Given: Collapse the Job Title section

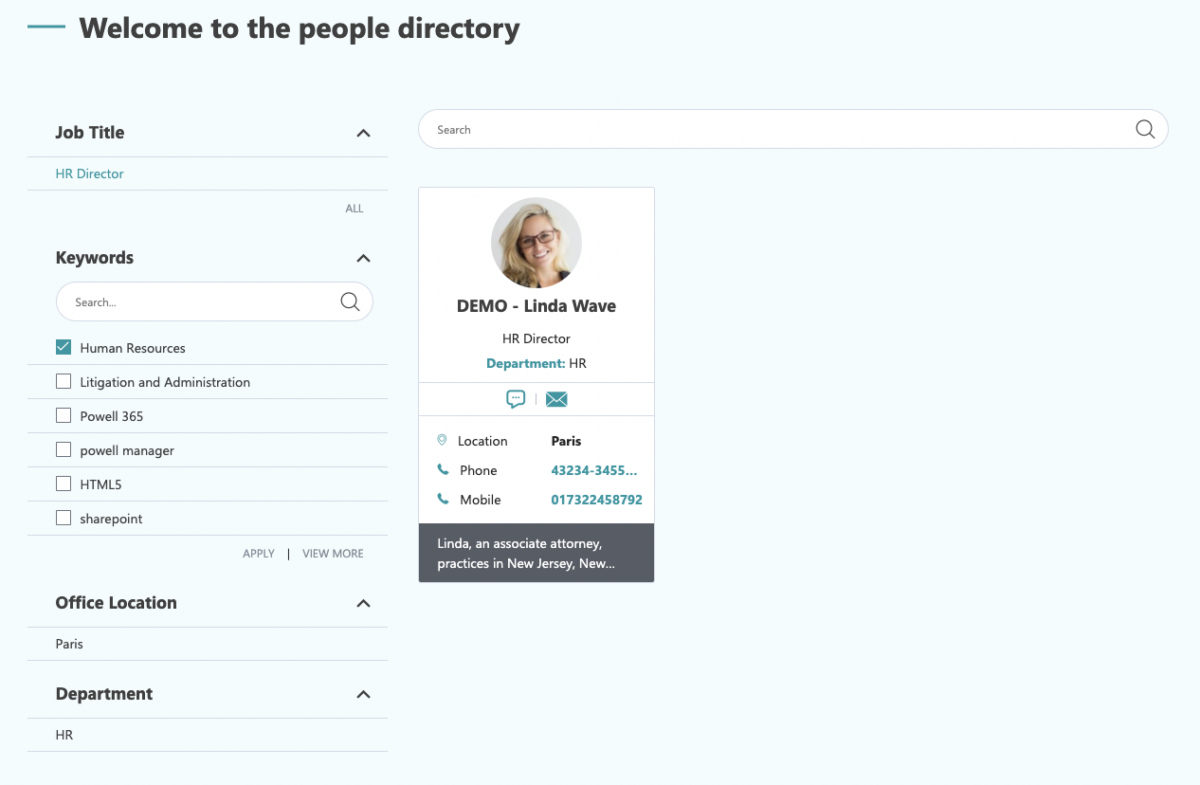Looking at the screenshot, I should tap(363, 133).
